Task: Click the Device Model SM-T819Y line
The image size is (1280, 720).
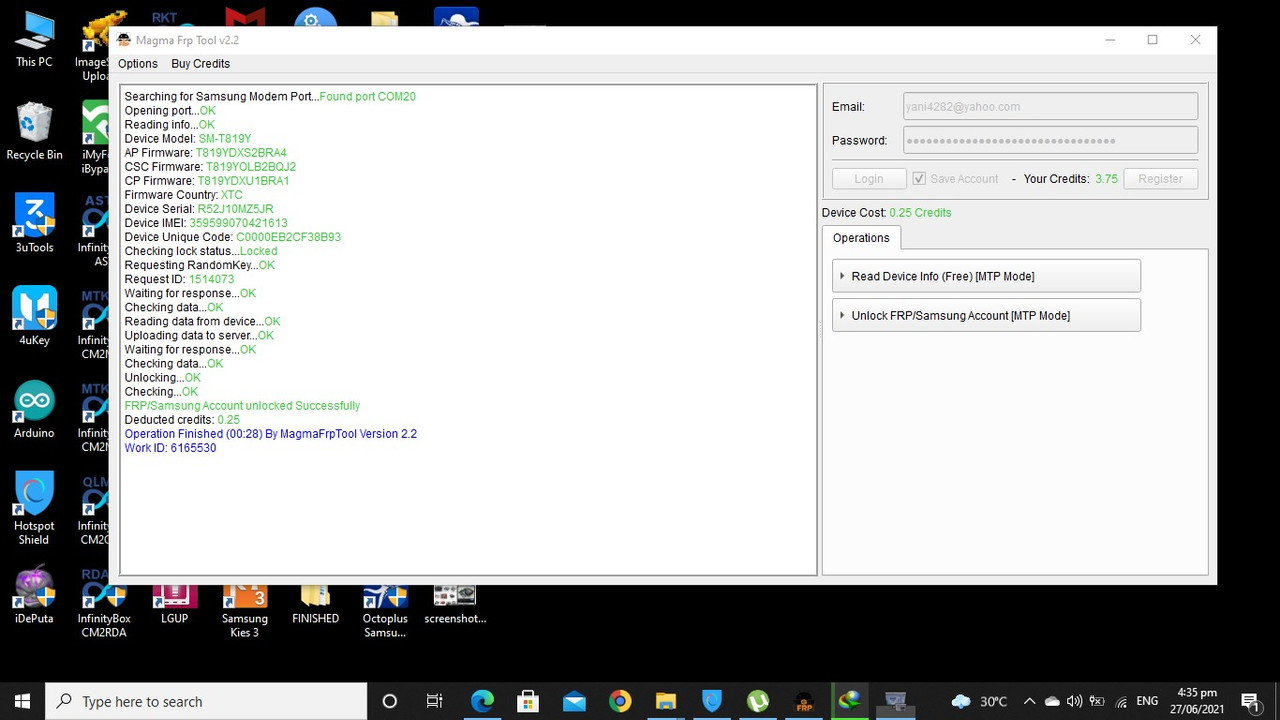Action: tap(188, 139)
